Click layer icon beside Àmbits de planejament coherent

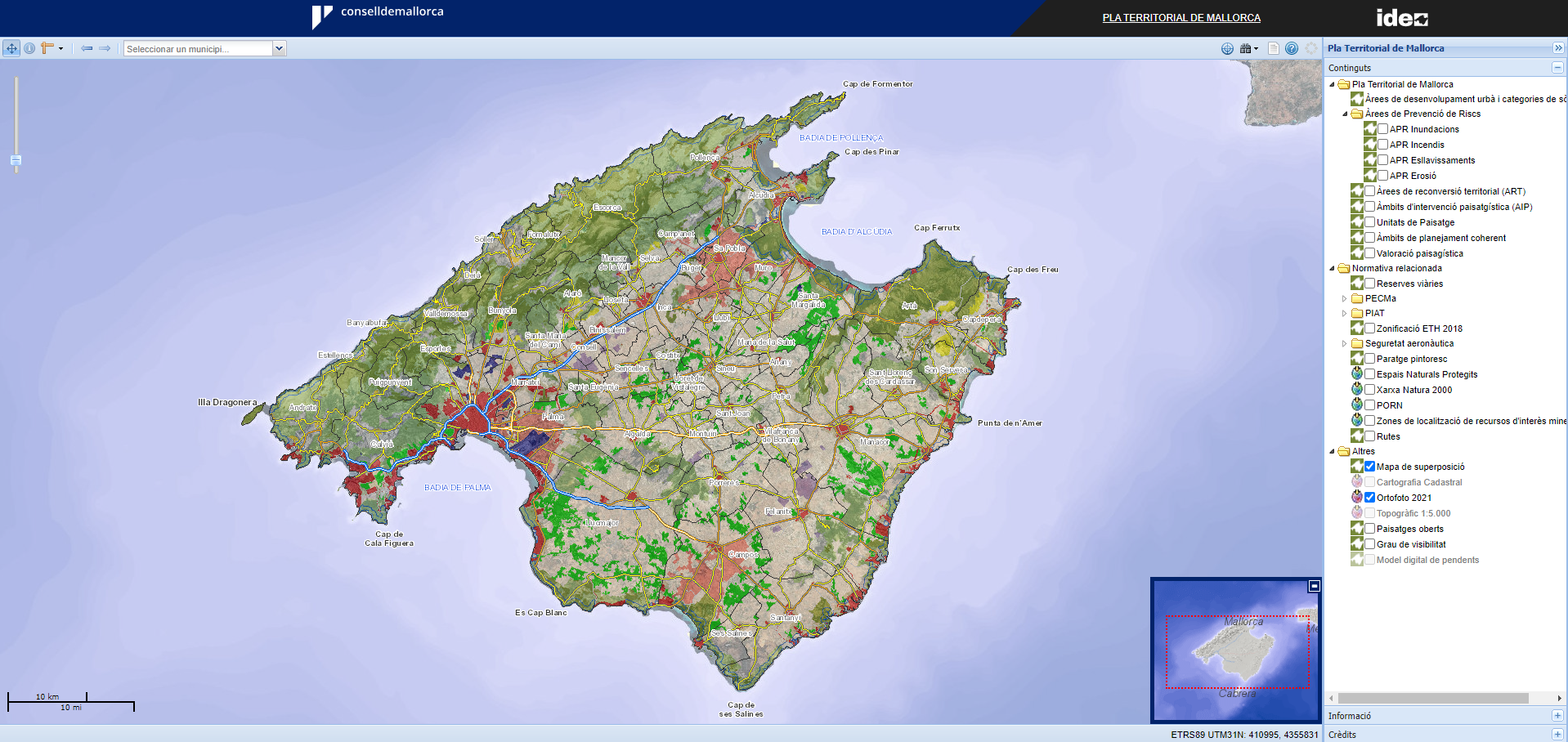pyautogui.click(x=1357, y=238)
